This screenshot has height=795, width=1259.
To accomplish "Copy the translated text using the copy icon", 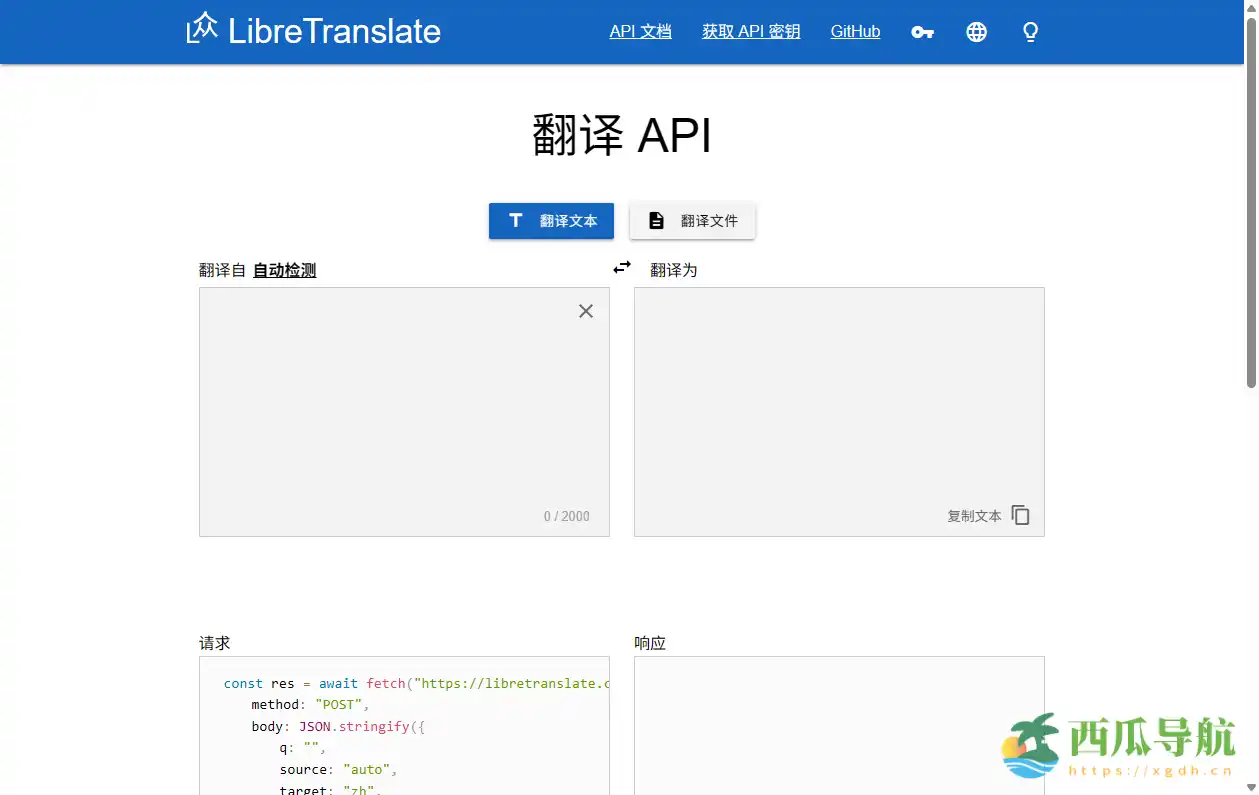I will pos(1020,514).
